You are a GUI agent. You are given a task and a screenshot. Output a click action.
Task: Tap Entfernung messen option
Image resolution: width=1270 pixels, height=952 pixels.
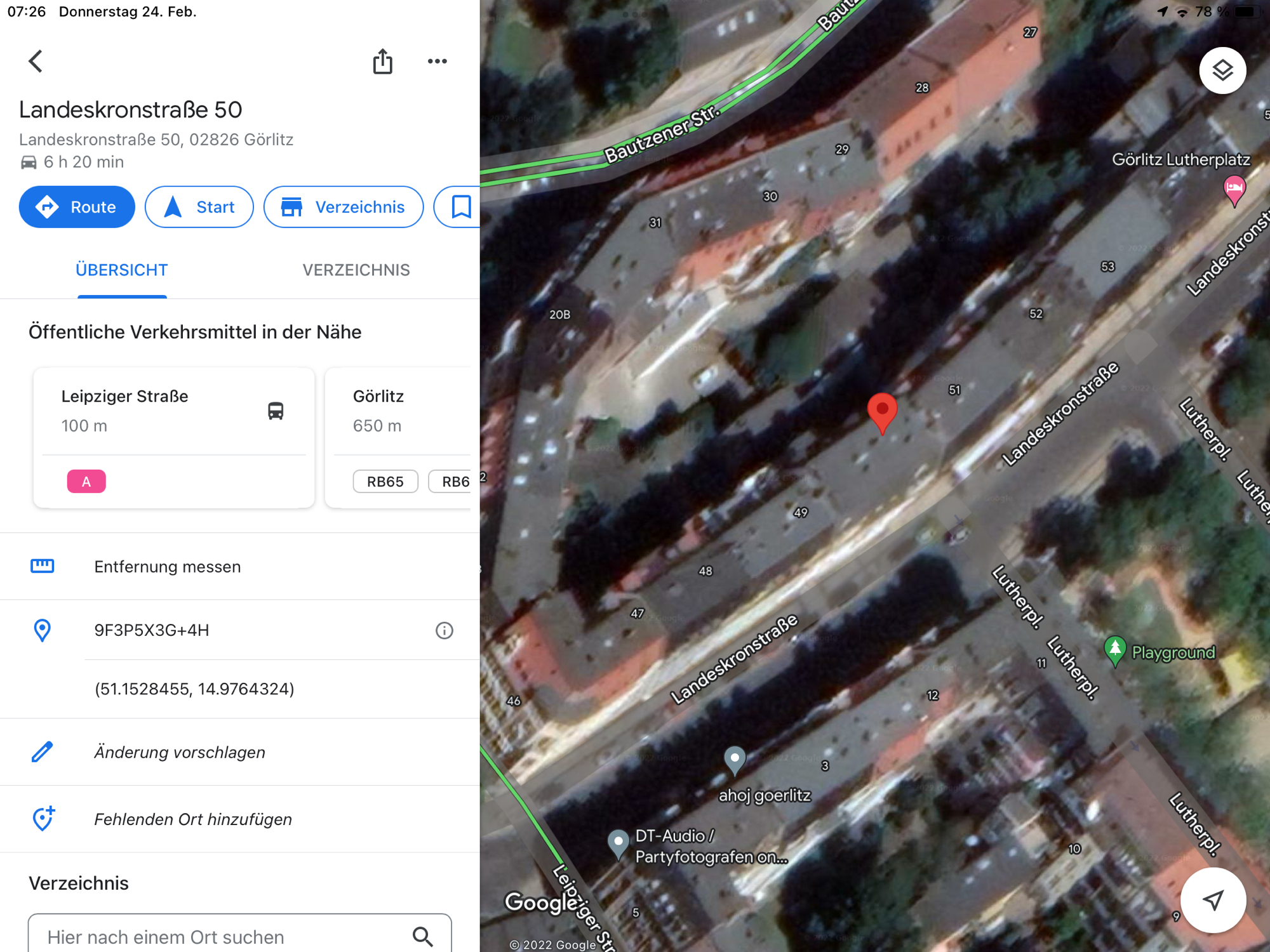[168, 567]
